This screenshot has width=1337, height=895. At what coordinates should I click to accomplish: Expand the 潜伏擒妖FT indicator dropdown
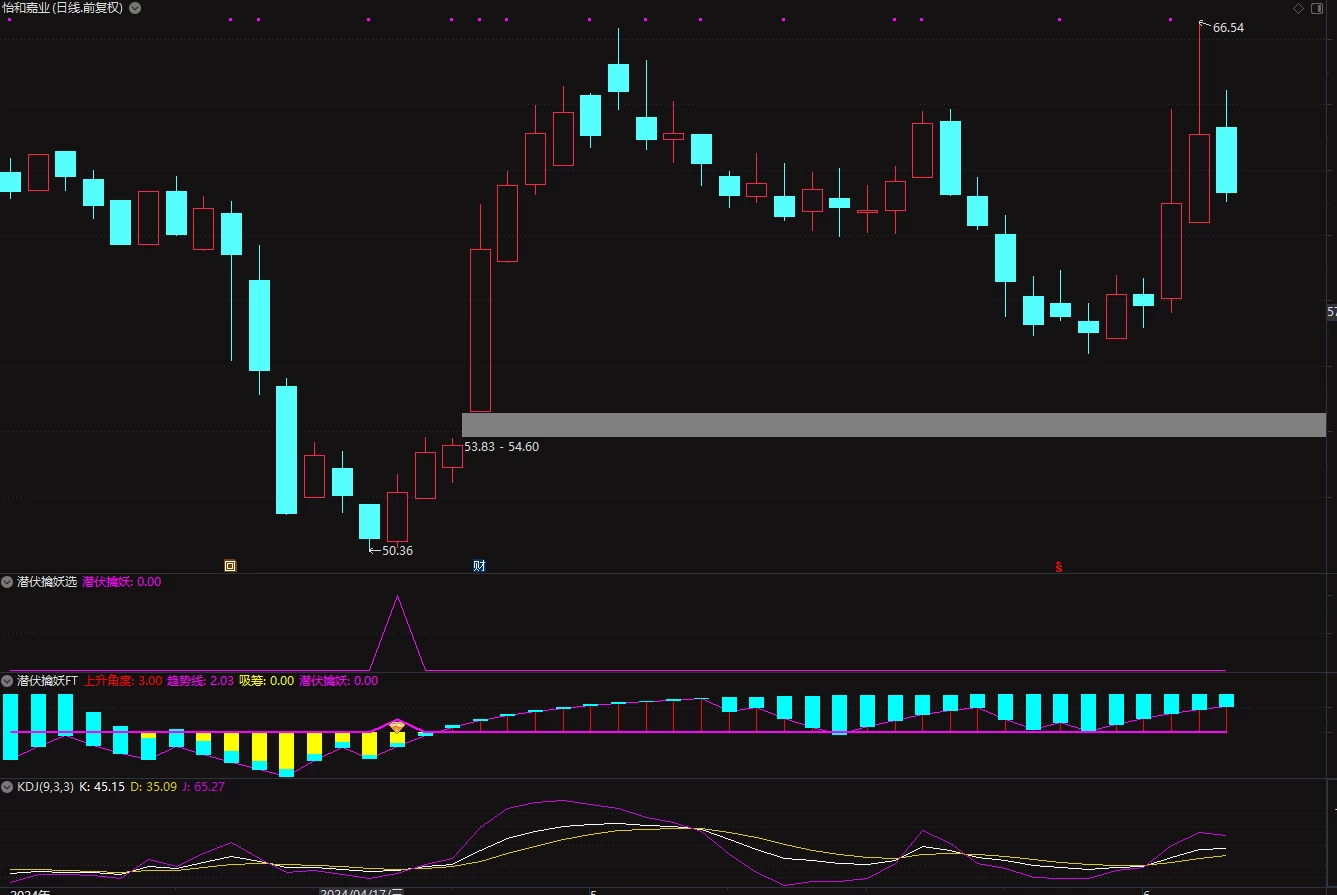[8, 680]
